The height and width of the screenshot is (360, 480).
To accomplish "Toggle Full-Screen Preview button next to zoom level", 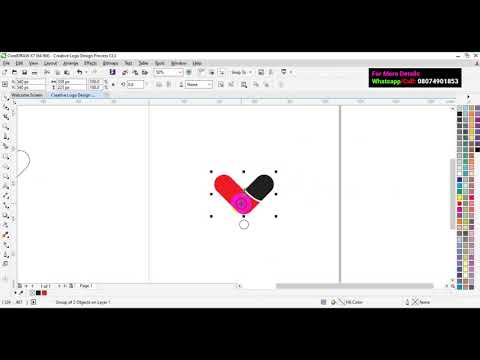I will (x=189, y=72).
